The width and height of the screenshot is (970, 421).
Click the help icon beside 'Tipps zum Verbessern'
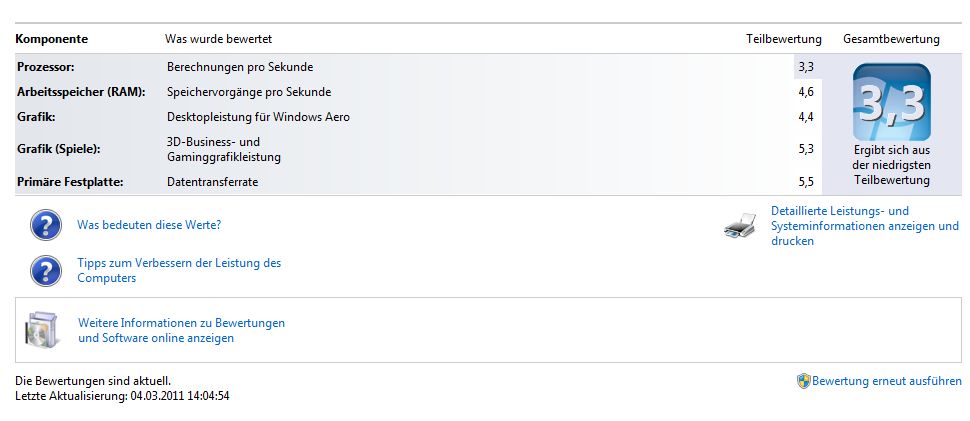coord(46,270)
